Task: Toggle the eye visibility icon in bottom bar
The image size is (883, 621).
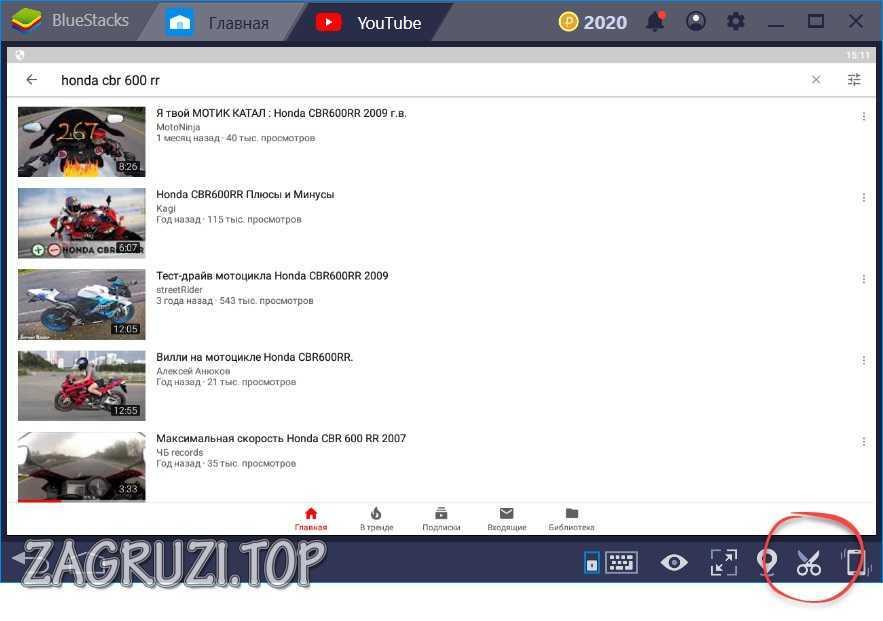Action: point(674,562)
